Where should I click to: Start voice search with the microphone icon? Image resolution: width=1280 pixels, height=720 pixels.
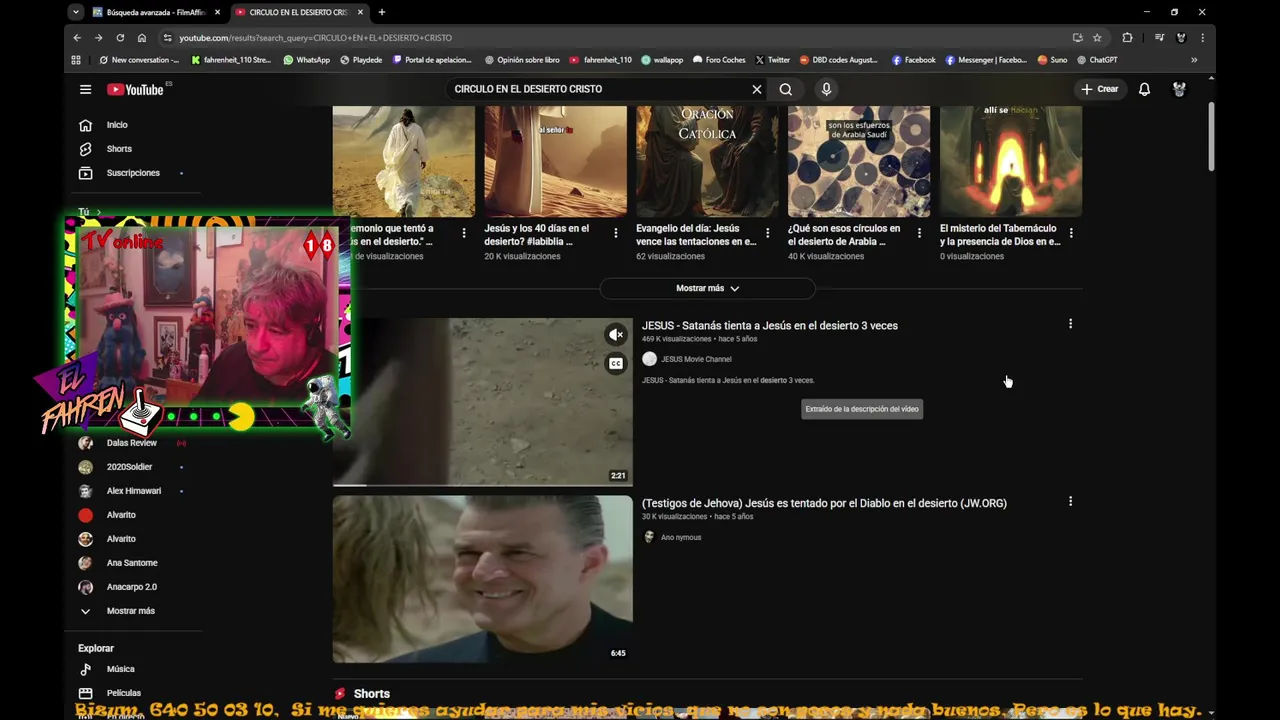click(826, 89)
